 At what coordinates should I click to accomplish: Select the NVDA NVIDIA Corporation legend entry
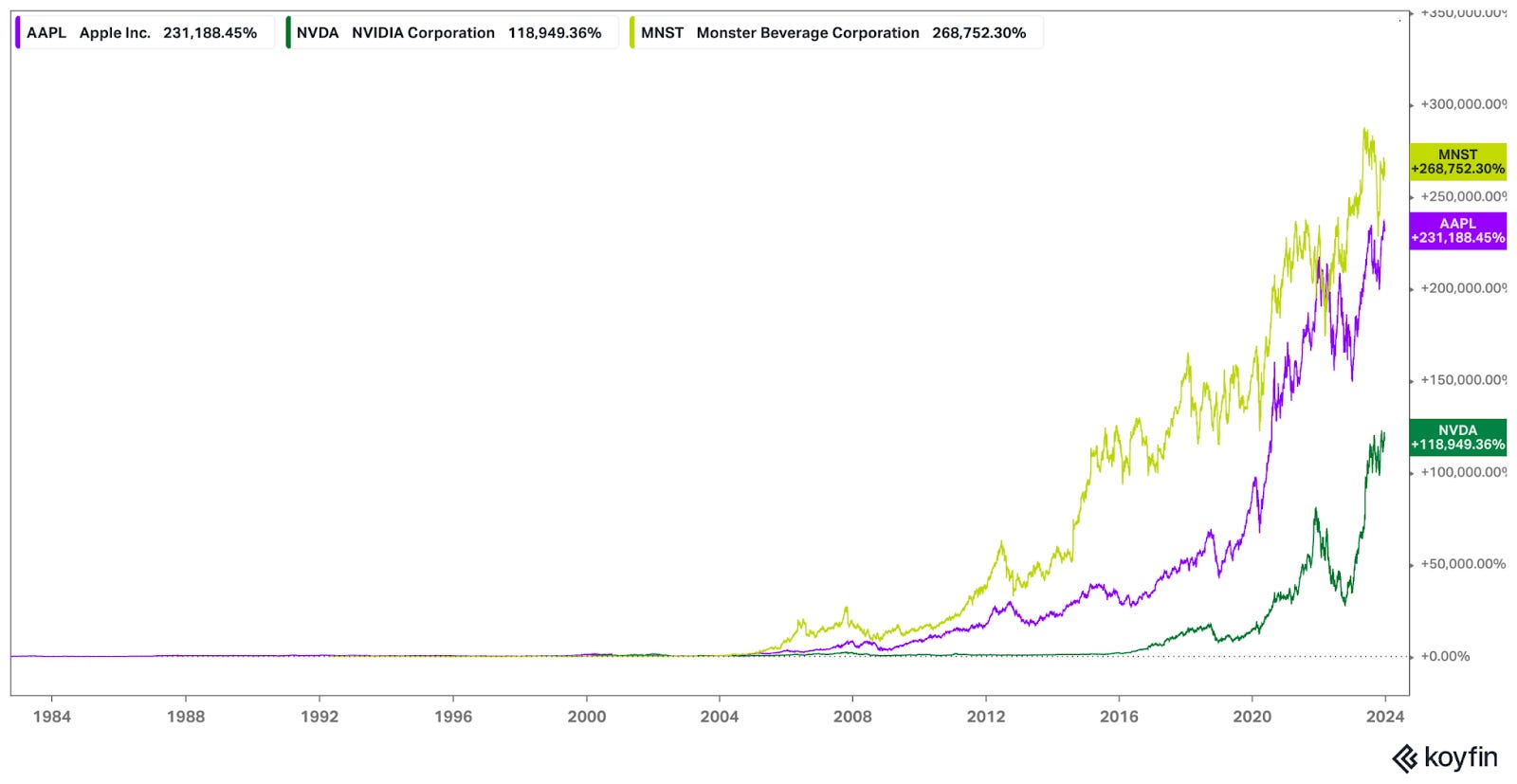pyautogui.click(x=451, y=32)
